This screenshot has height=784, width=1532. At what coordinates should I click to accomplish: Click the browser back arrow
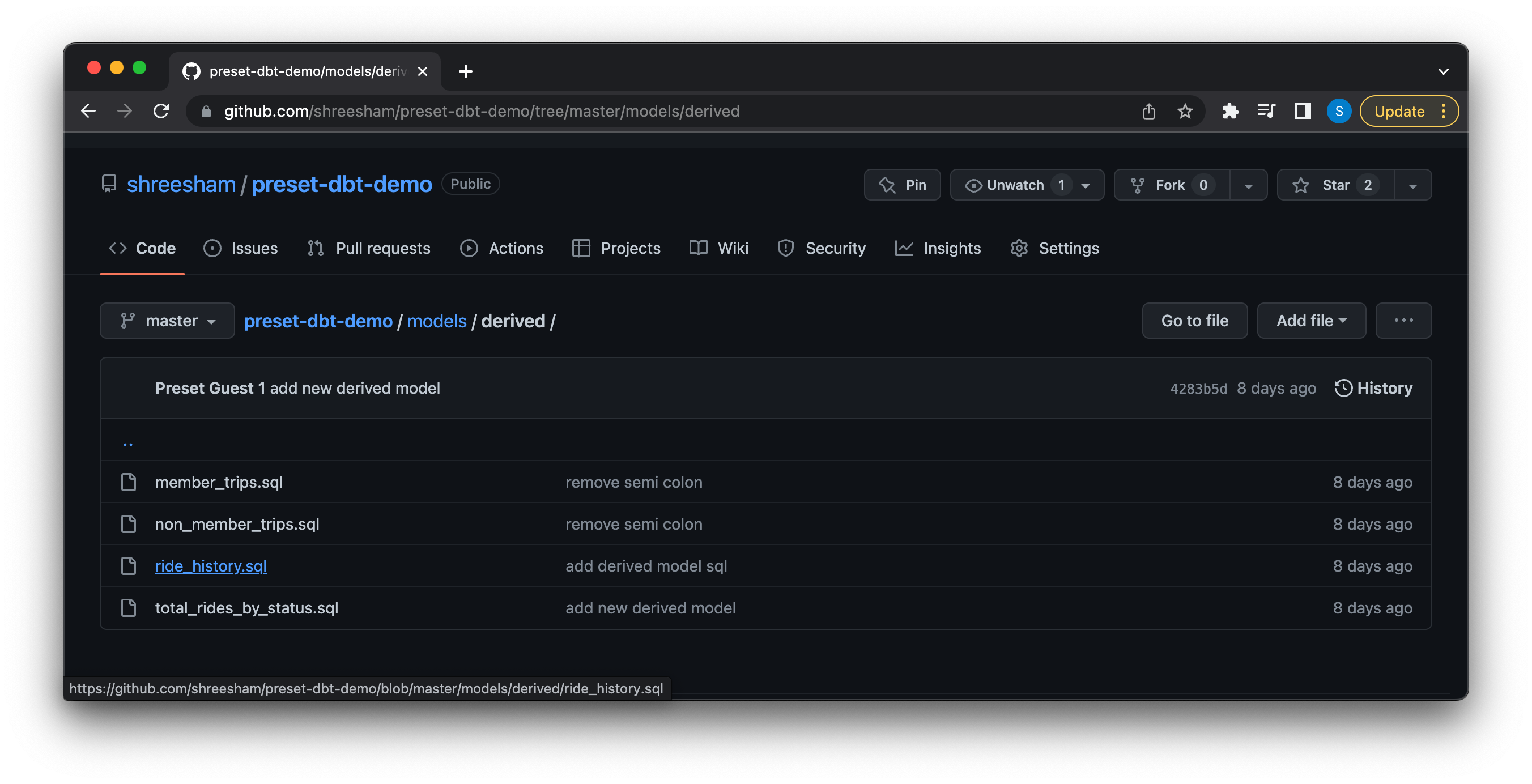88,111
